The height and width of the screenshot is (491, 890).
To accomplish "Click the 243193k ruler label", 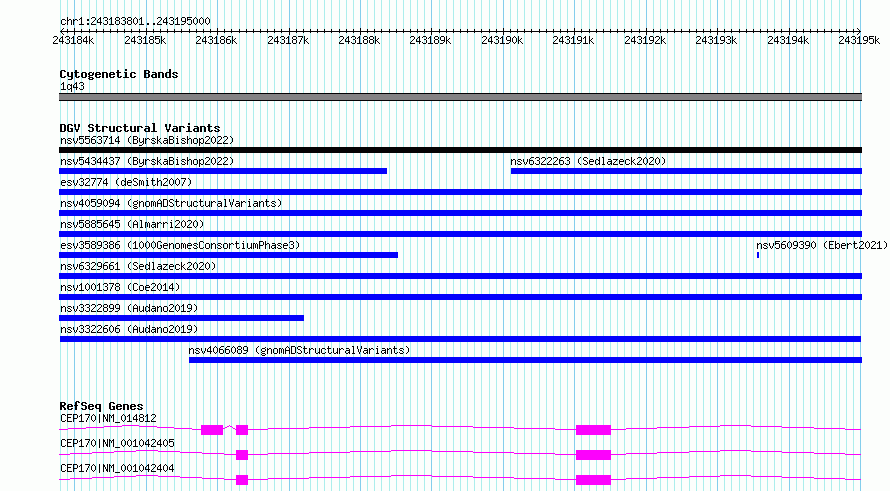I will tap(716, 40).
